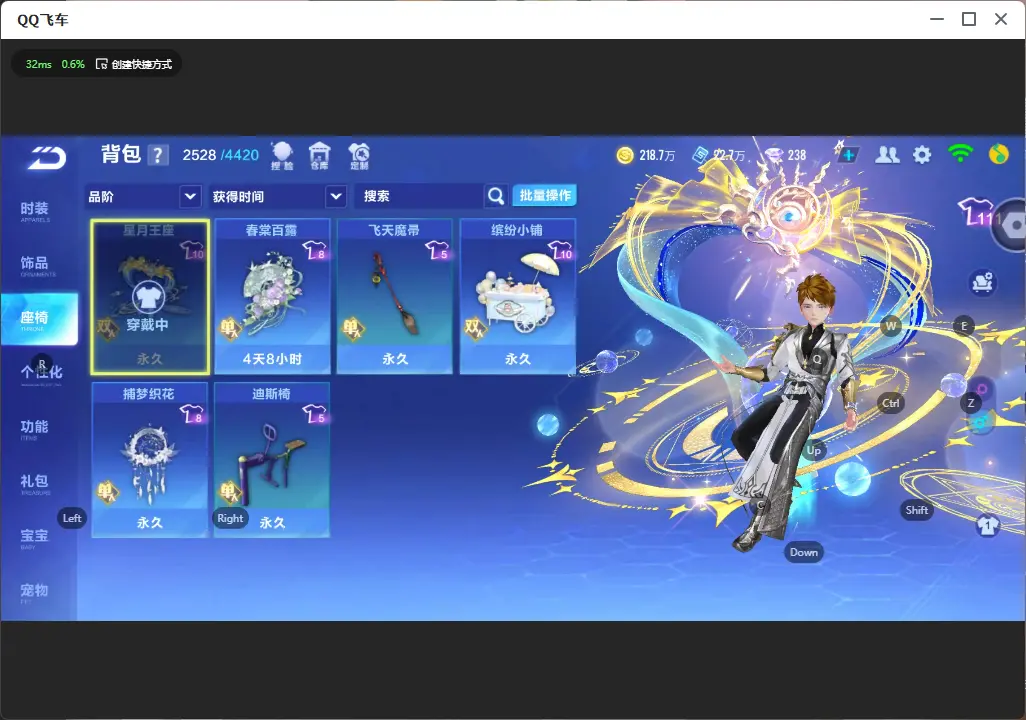The image size is (1026, 720).
Task: Open the 定制 customization icon
Action: point(359,156)
